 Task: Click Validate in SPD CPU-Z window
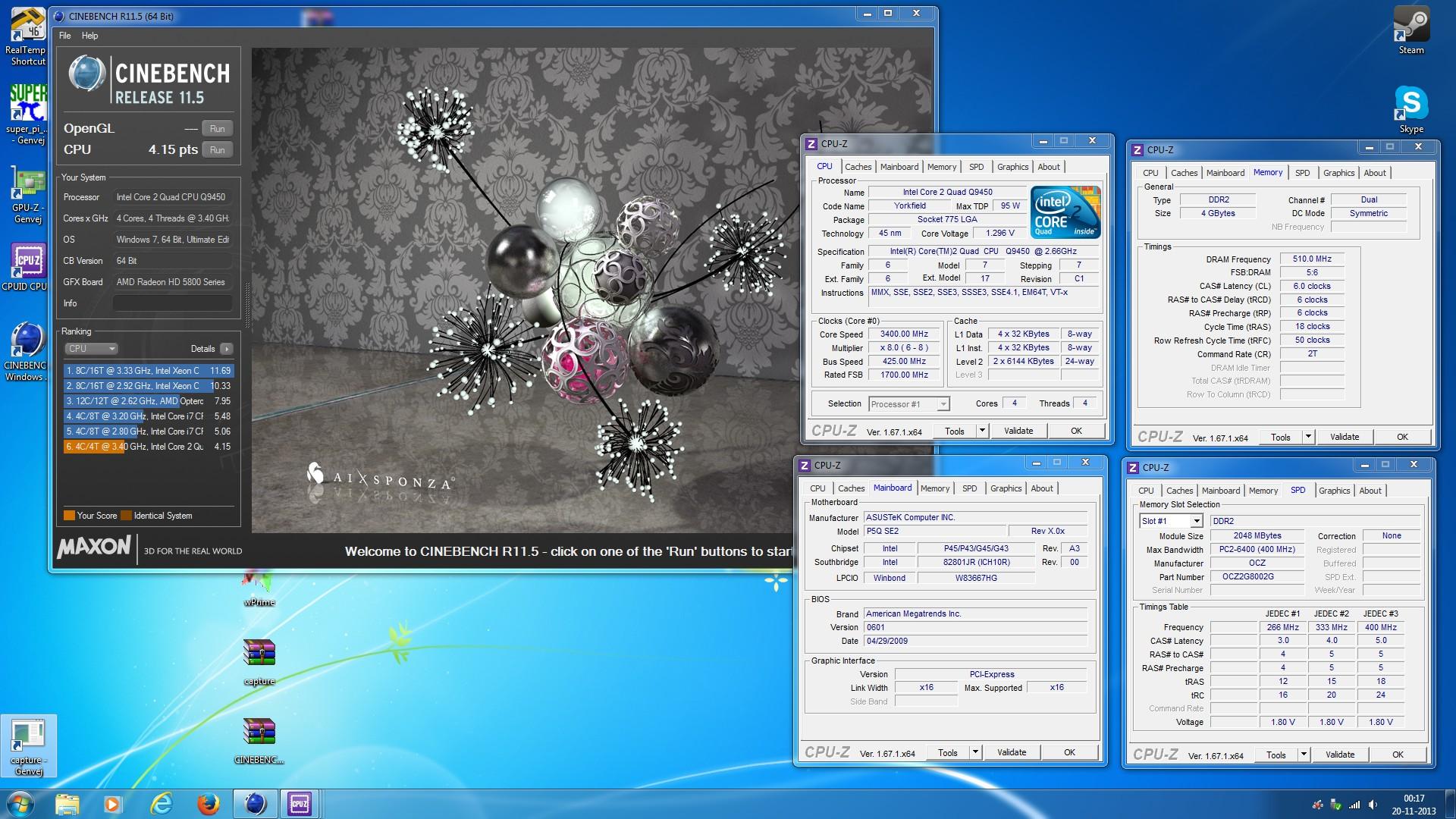click(x=1340, y=755)
